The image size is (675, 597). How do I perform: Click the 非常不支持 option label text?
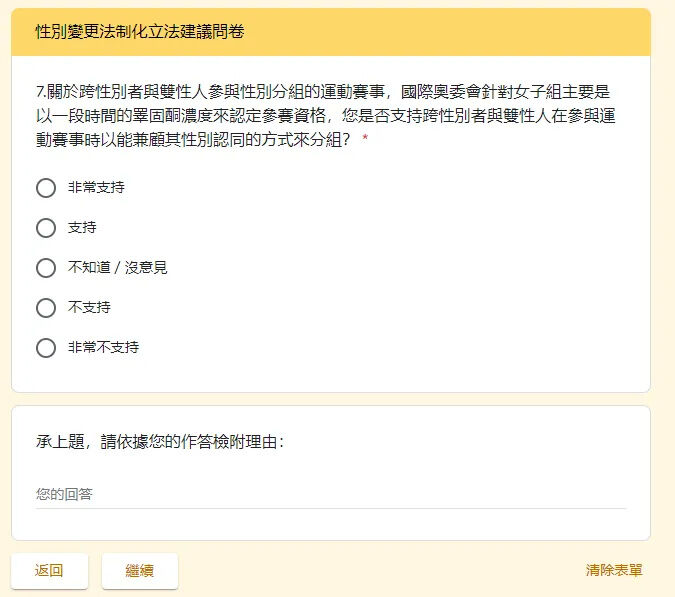(x=103, y=347)
